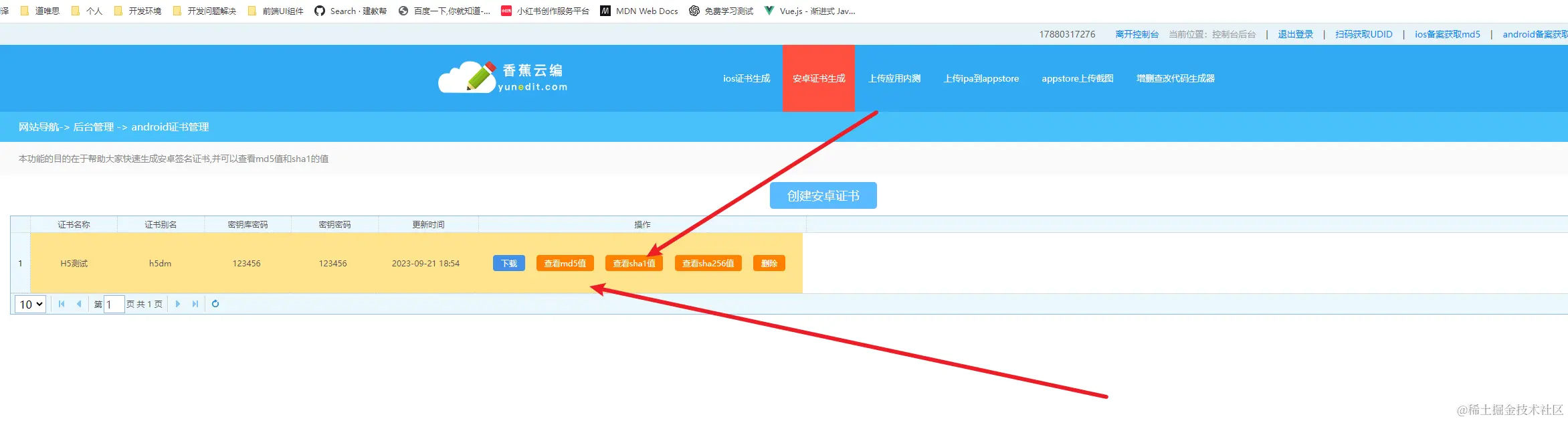Refresh the certificate table
The height and width of the screenshot is (421, 1568).
pyautogui.click(x=215, y=304)
